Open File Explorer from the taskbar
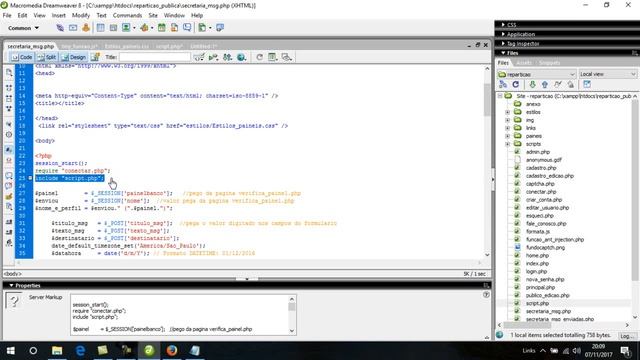The height and width of the screenshot is (360, 640). pos(57,350)
